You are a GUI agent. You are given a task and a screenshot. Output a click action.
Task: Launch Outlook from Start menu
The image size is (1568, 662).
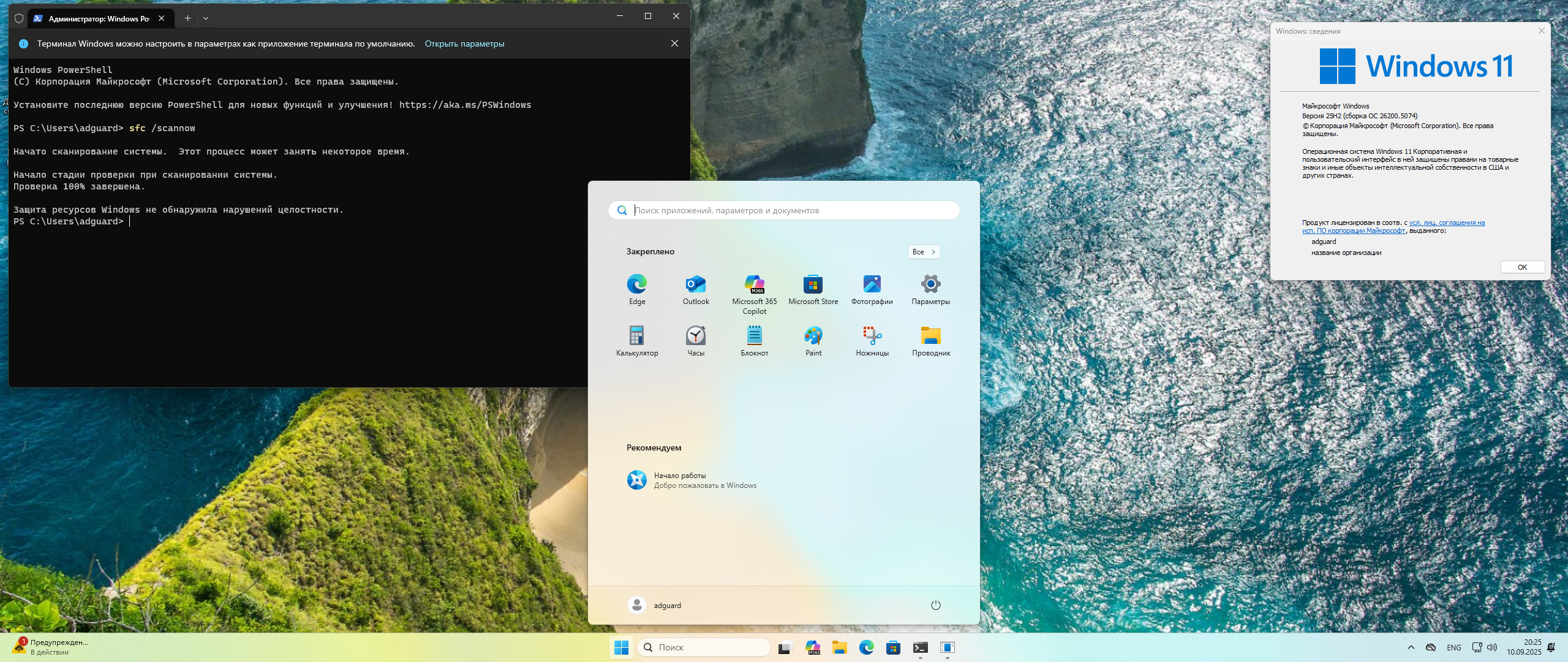click(695, 284)
